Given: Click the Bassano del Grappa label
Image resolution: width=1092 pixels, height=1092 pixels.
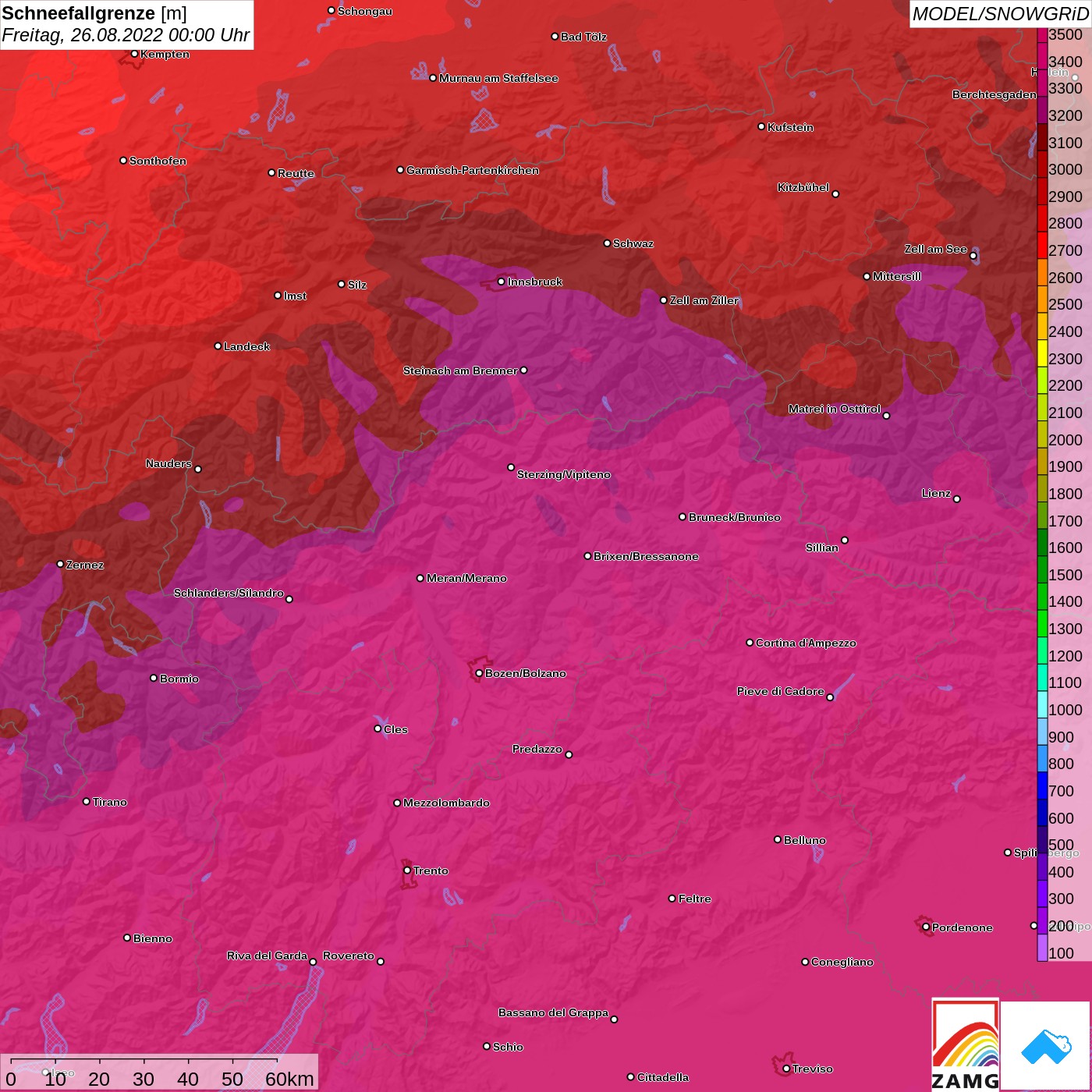Looking at the screenshot, I should (x=553, y=1012).
